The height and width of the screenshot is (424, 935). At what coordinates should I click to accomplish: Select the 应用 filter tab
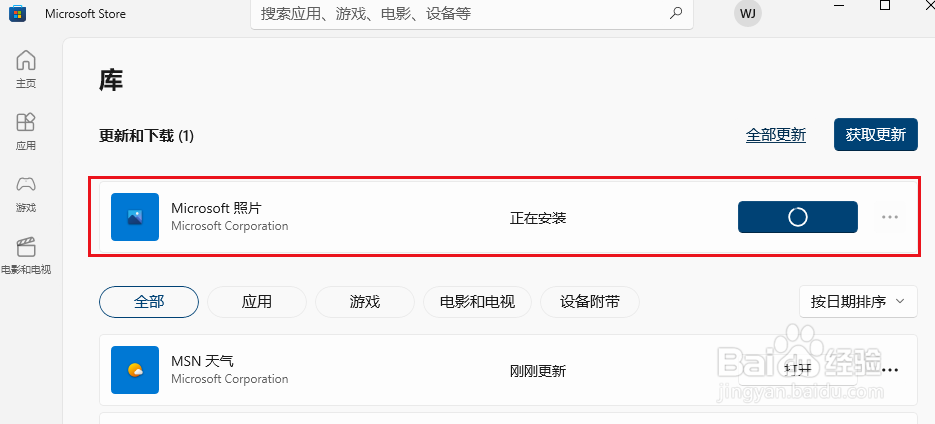(x=257, y=302)
